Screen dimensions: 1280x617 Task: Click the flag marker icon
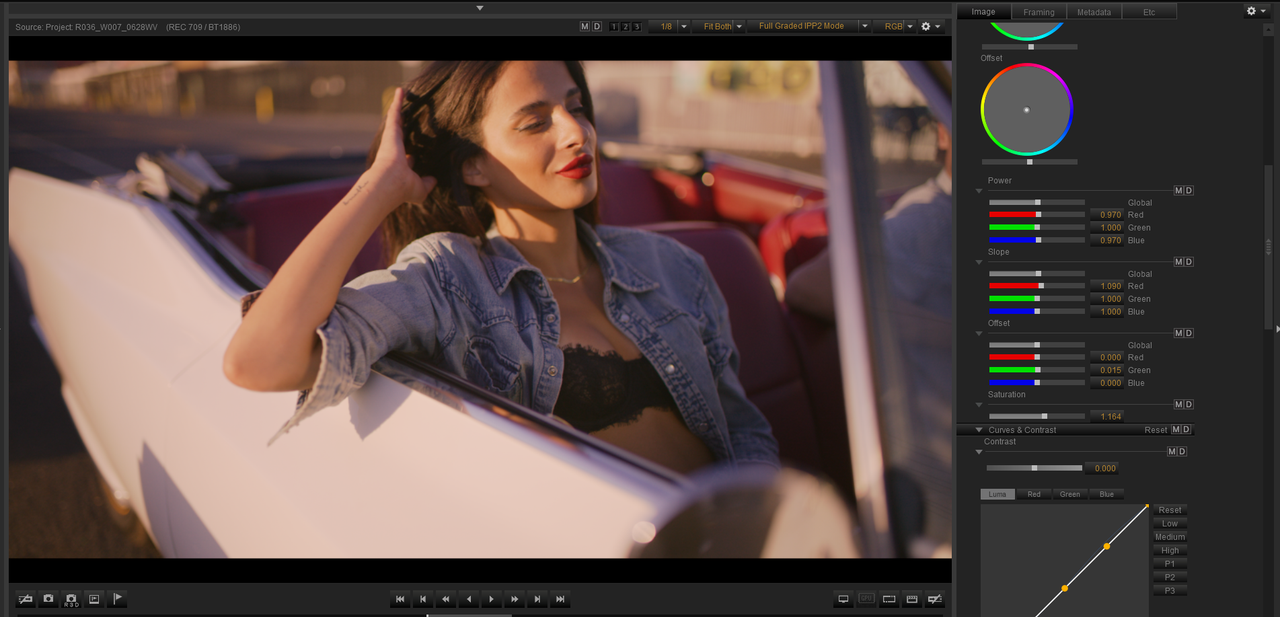point(117,599)
